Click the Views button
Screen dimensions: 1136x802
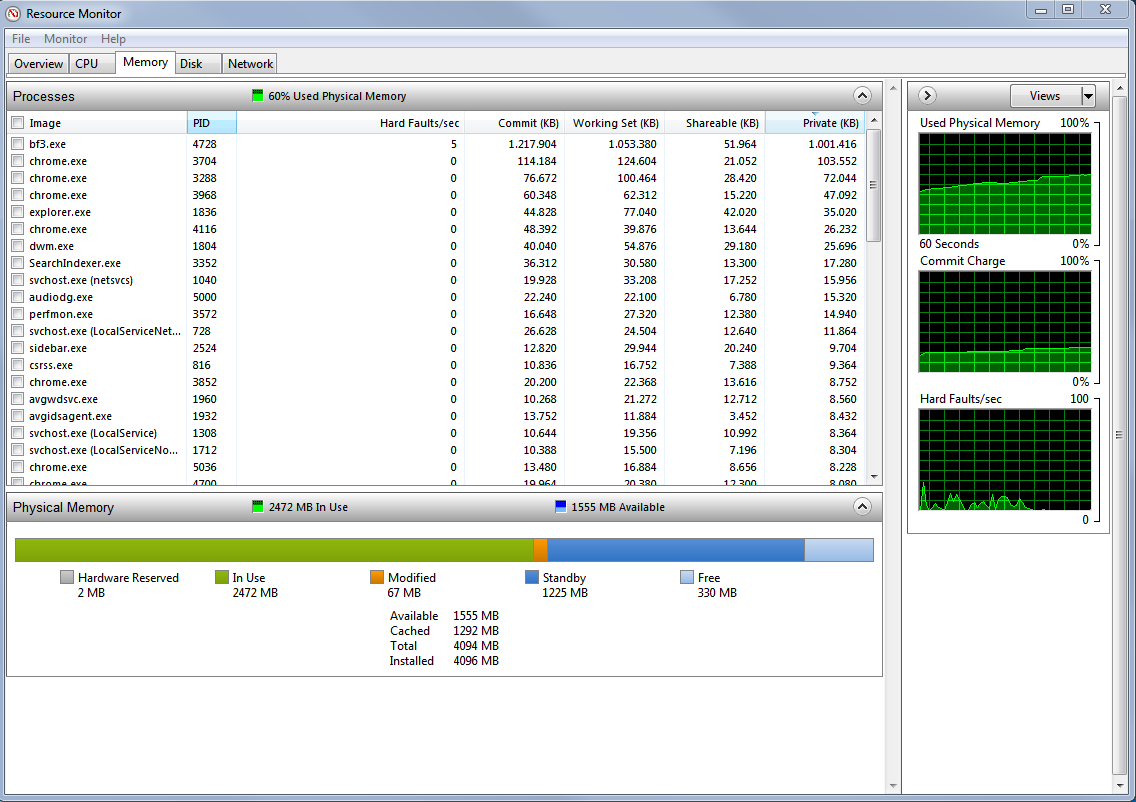pyautogui.click(x=1045, y=96)
